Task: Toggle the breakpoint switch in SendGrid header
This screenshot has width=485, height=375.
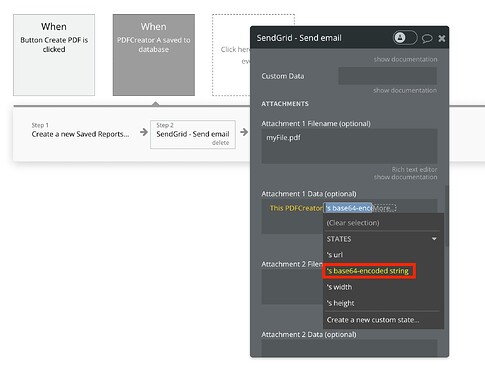Action: click(x=405, y=38)
